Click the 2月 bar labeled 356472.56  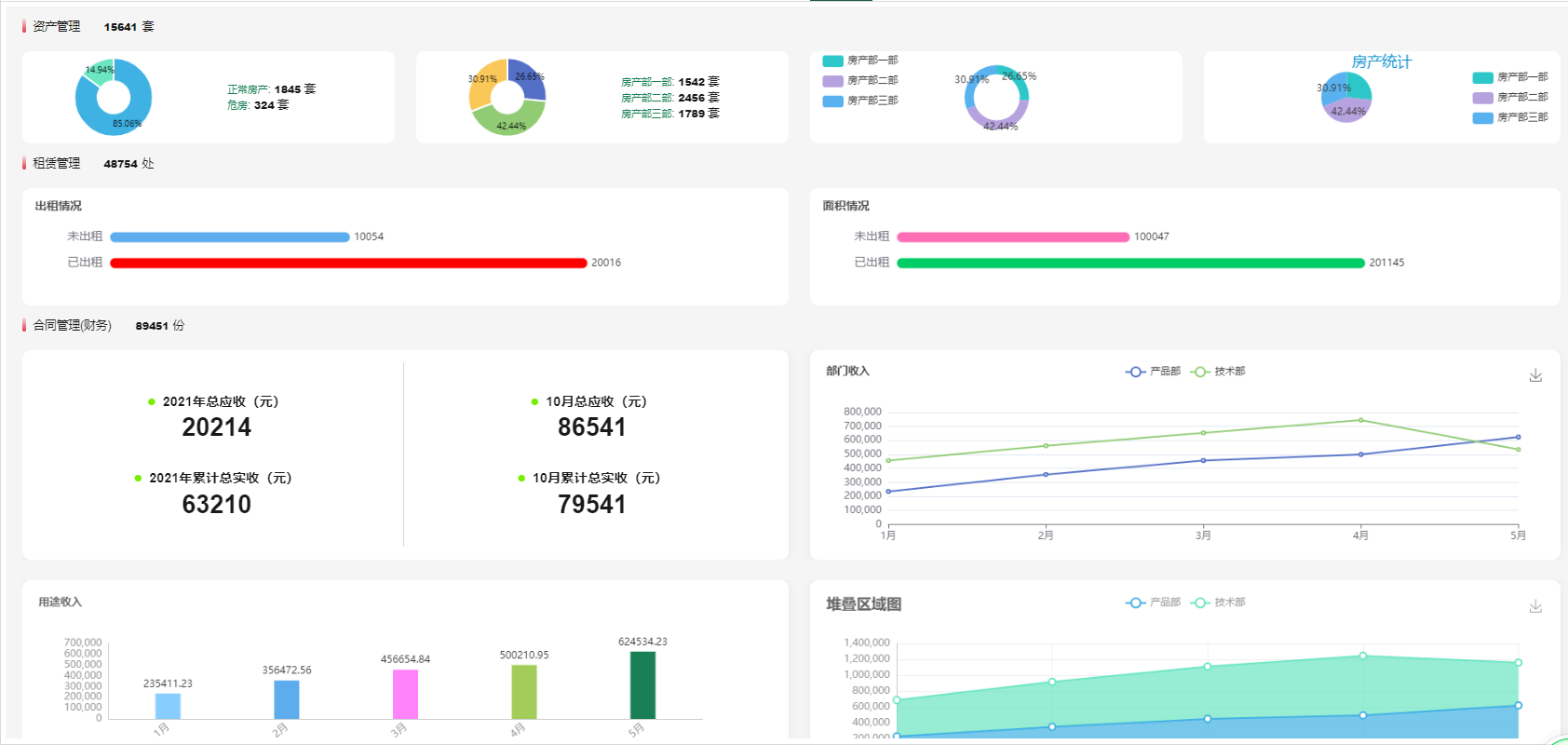pos(287,699)
